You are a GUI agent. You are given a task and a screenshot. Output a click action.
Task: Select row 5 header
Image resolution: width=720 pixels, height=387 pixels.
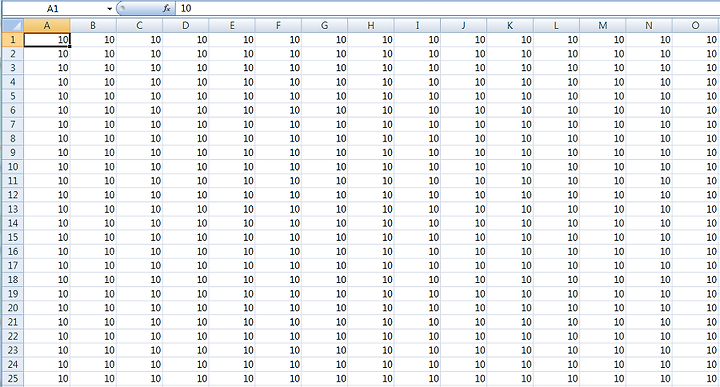(13, 96)
